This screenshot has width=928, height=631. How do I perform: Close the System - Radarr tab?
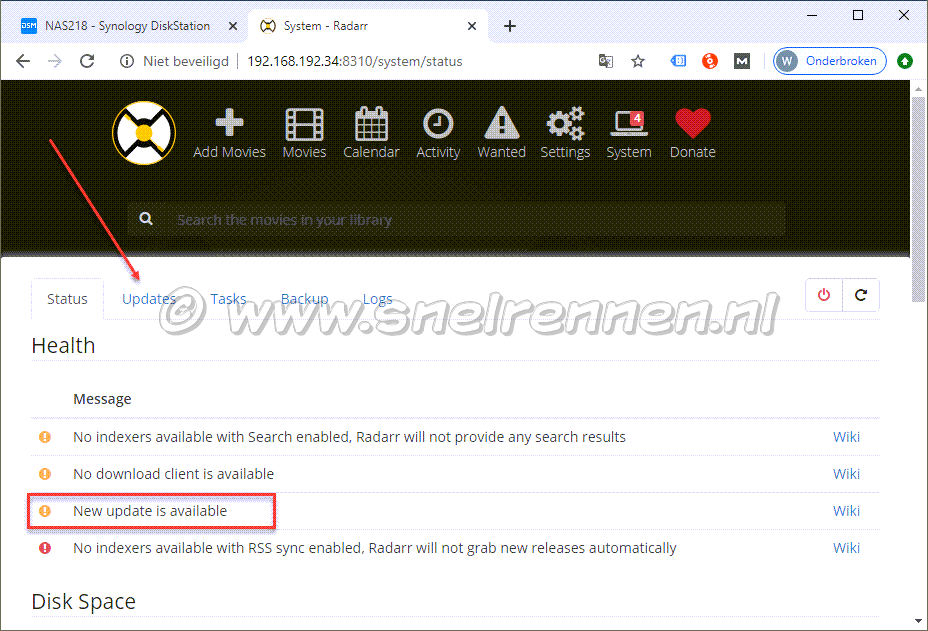[x=472, y=26]
